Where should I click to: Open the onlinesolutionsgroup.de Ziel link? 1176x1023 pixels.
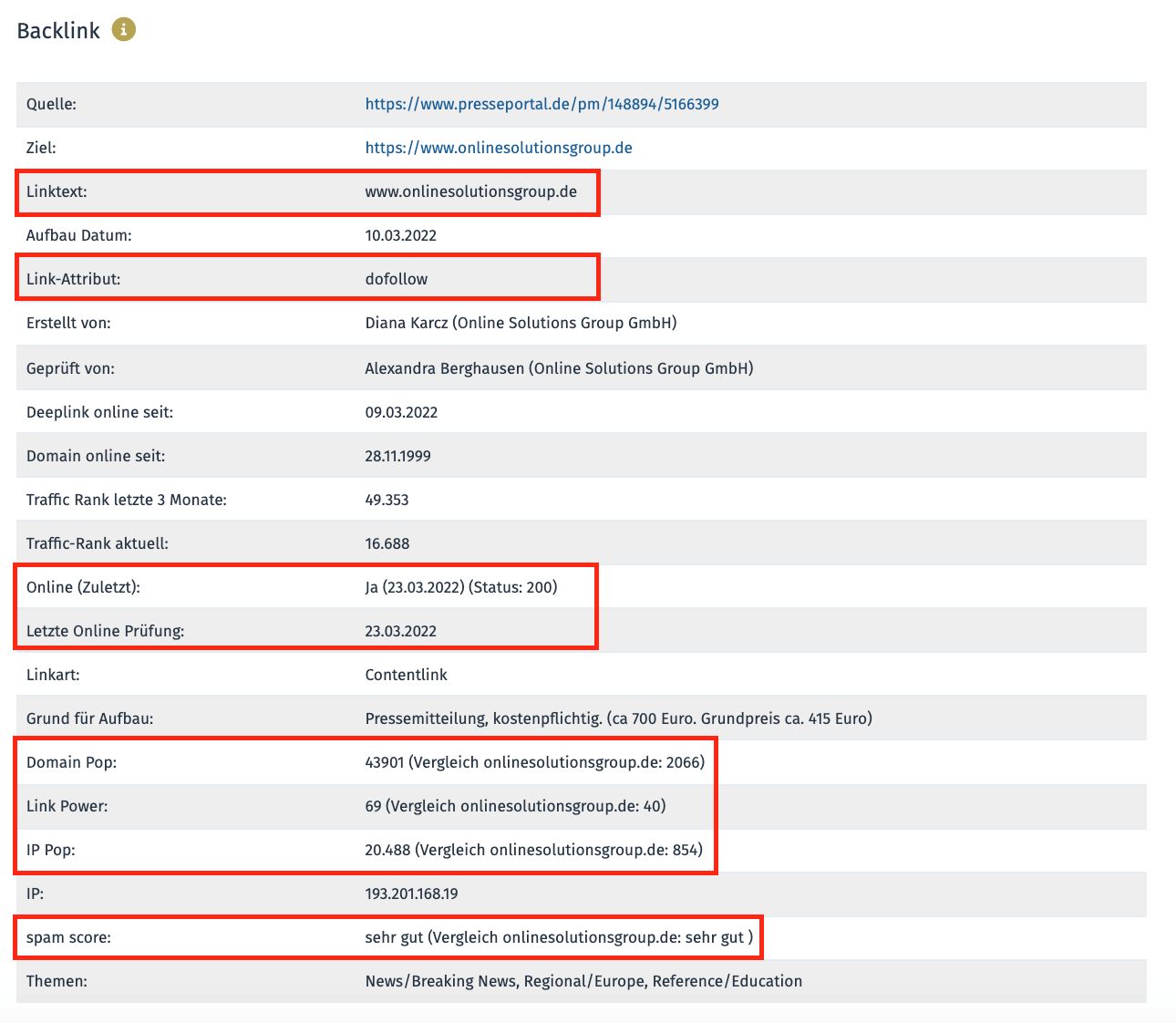point(499,148)
